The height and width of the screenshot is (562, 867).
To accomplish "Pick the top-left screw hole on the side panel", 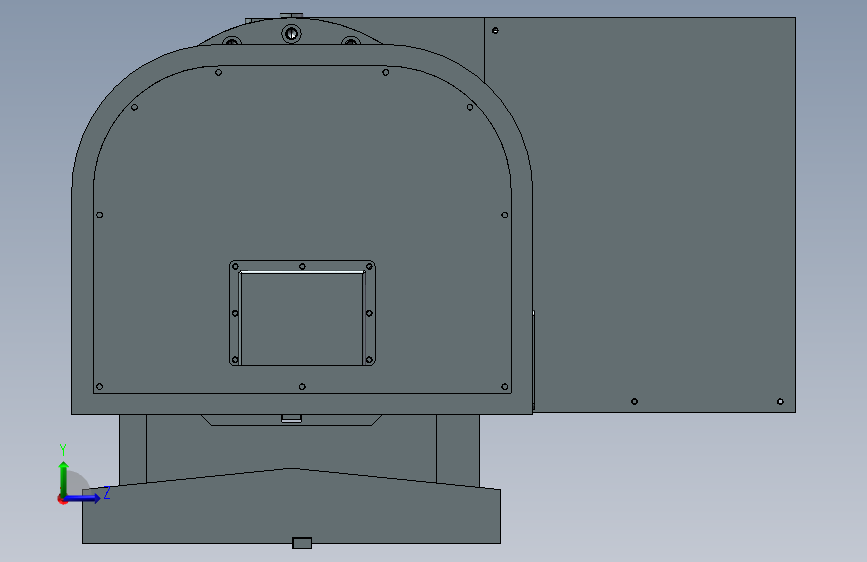I will pyautogui.click(x=495, y=30).
